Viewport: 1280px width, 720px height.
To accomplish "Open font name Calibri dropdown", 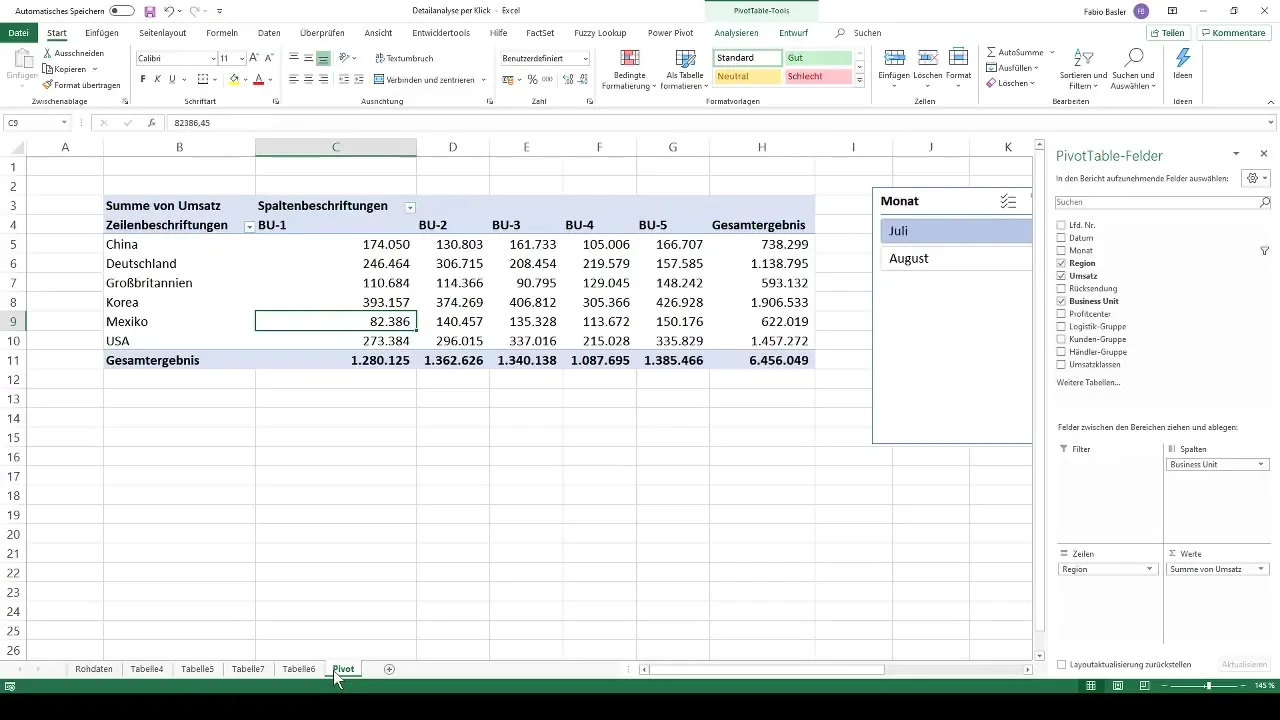I will pyautogui.click(x=213, y=59).
